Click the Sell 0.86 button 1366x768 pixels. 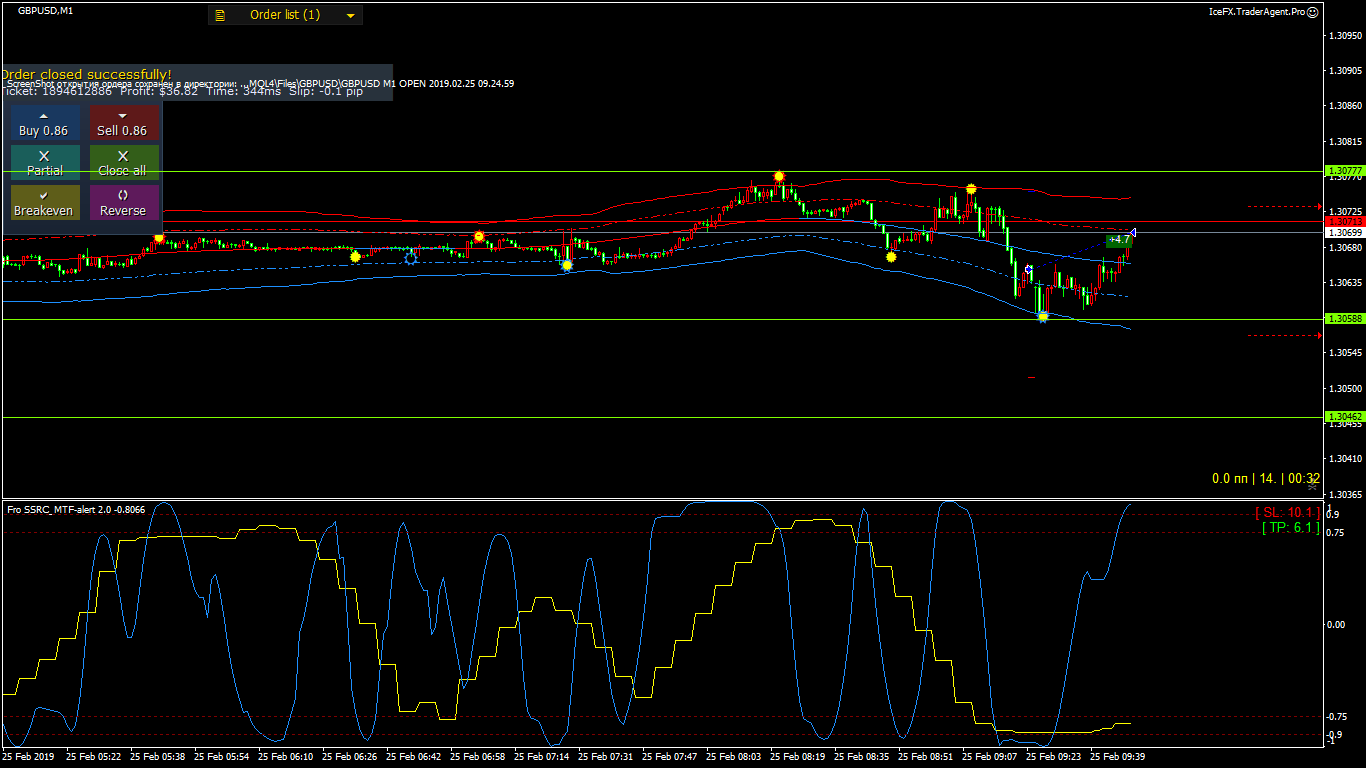point(123,124)
